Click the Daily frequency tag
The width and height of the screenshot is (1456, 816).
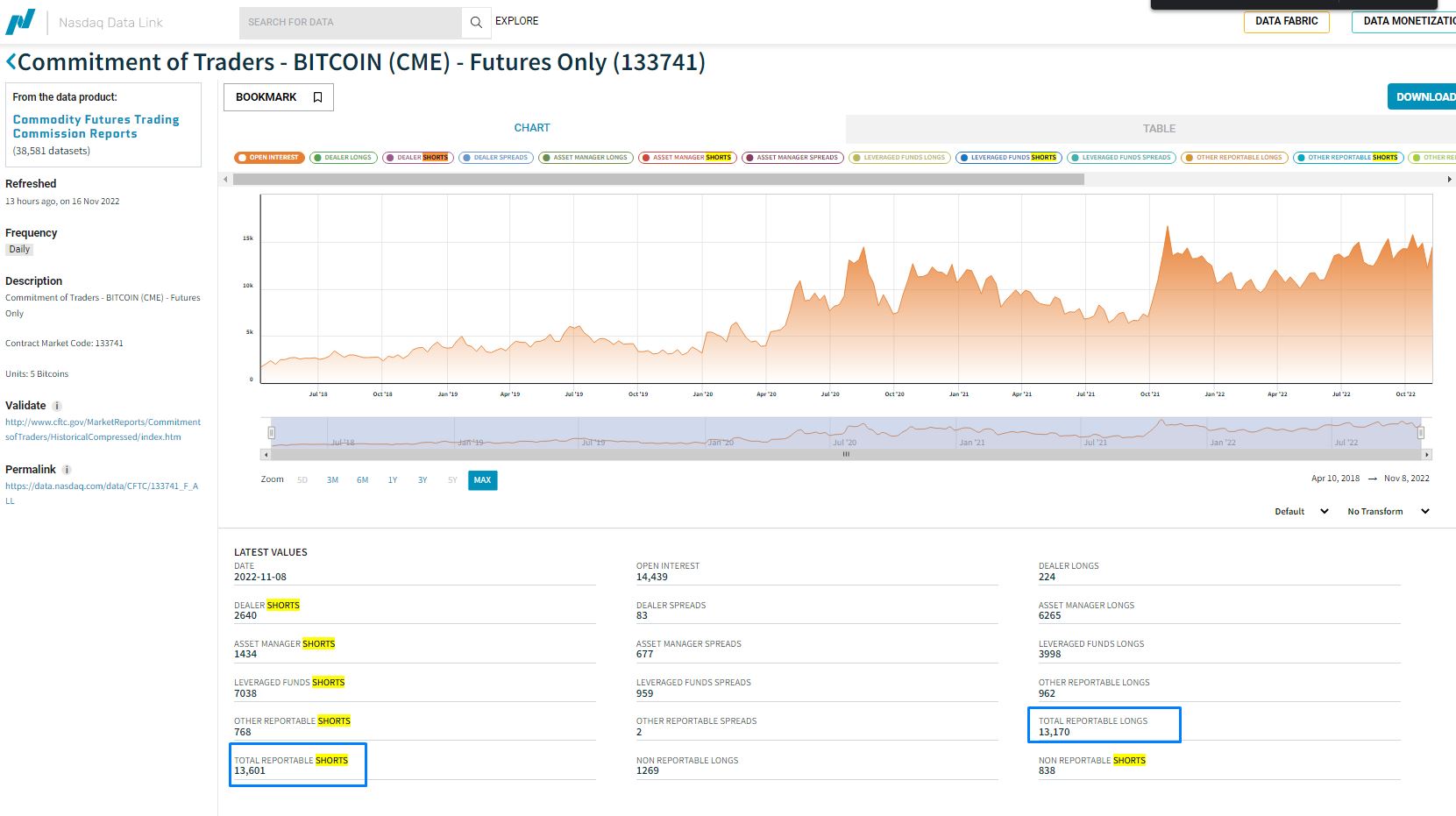(x=19, y=250)
